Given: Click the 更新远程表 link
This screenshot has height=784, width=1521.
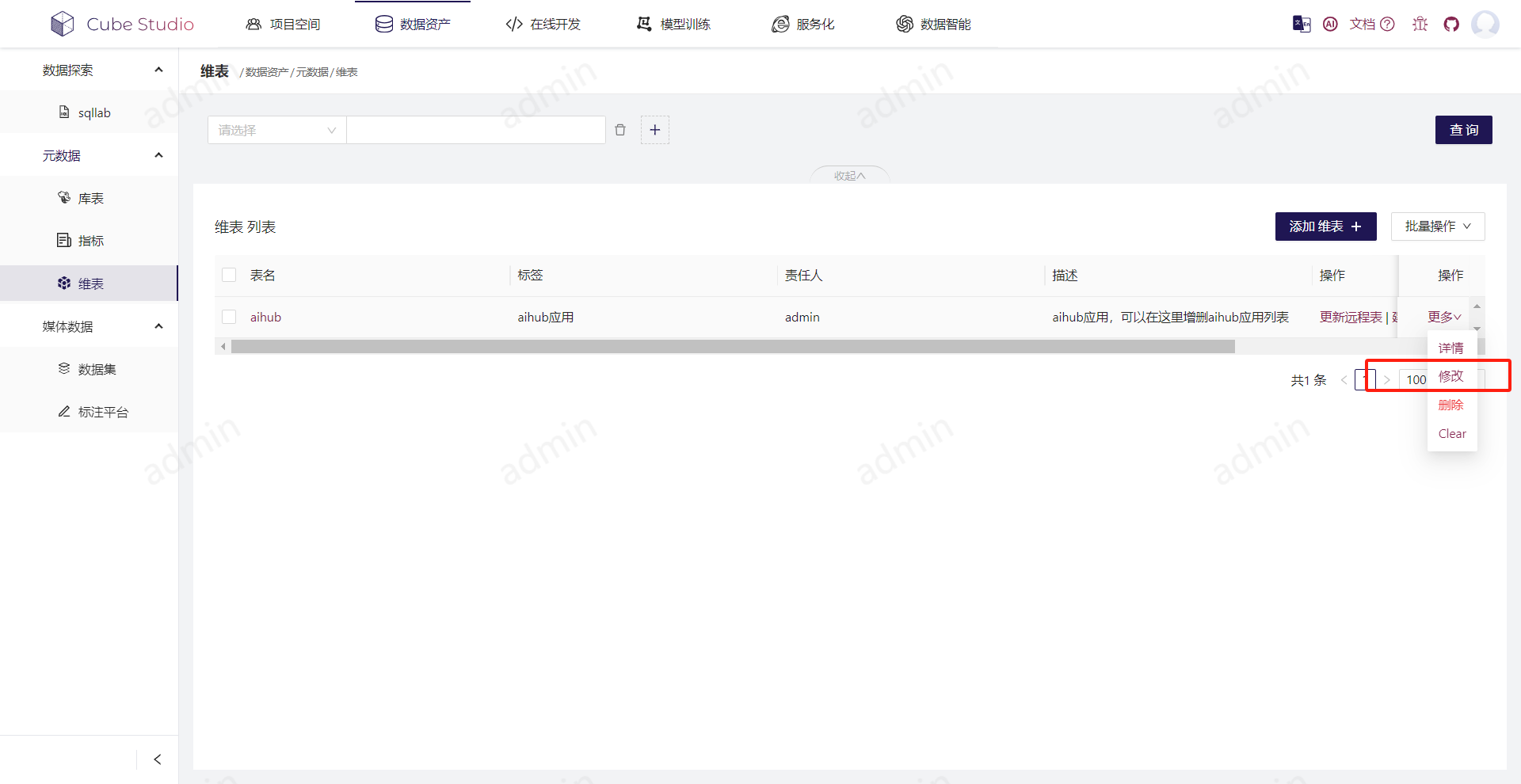Looking at the screenshot, I should (x=1351, y=317).
